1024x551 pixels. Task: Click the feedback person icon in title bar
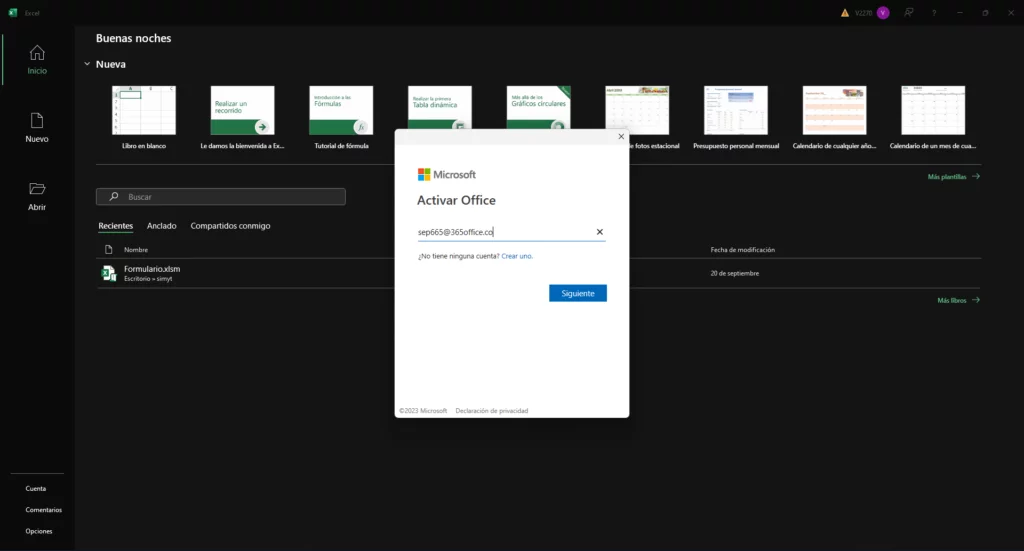(908, 13)
